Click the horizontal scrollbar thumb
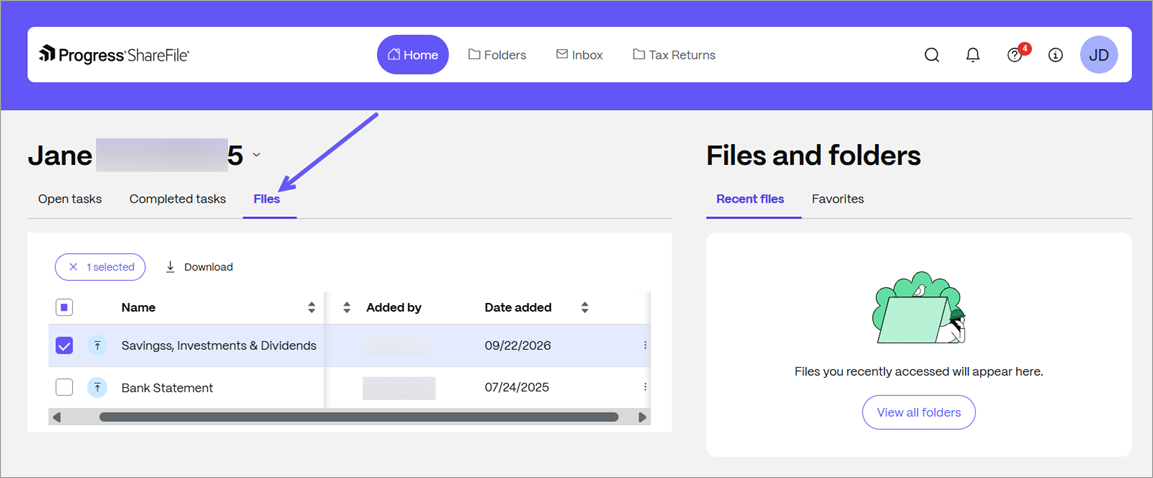The image size is (1153, 478). pyautogui.click(x=359, y=417)
